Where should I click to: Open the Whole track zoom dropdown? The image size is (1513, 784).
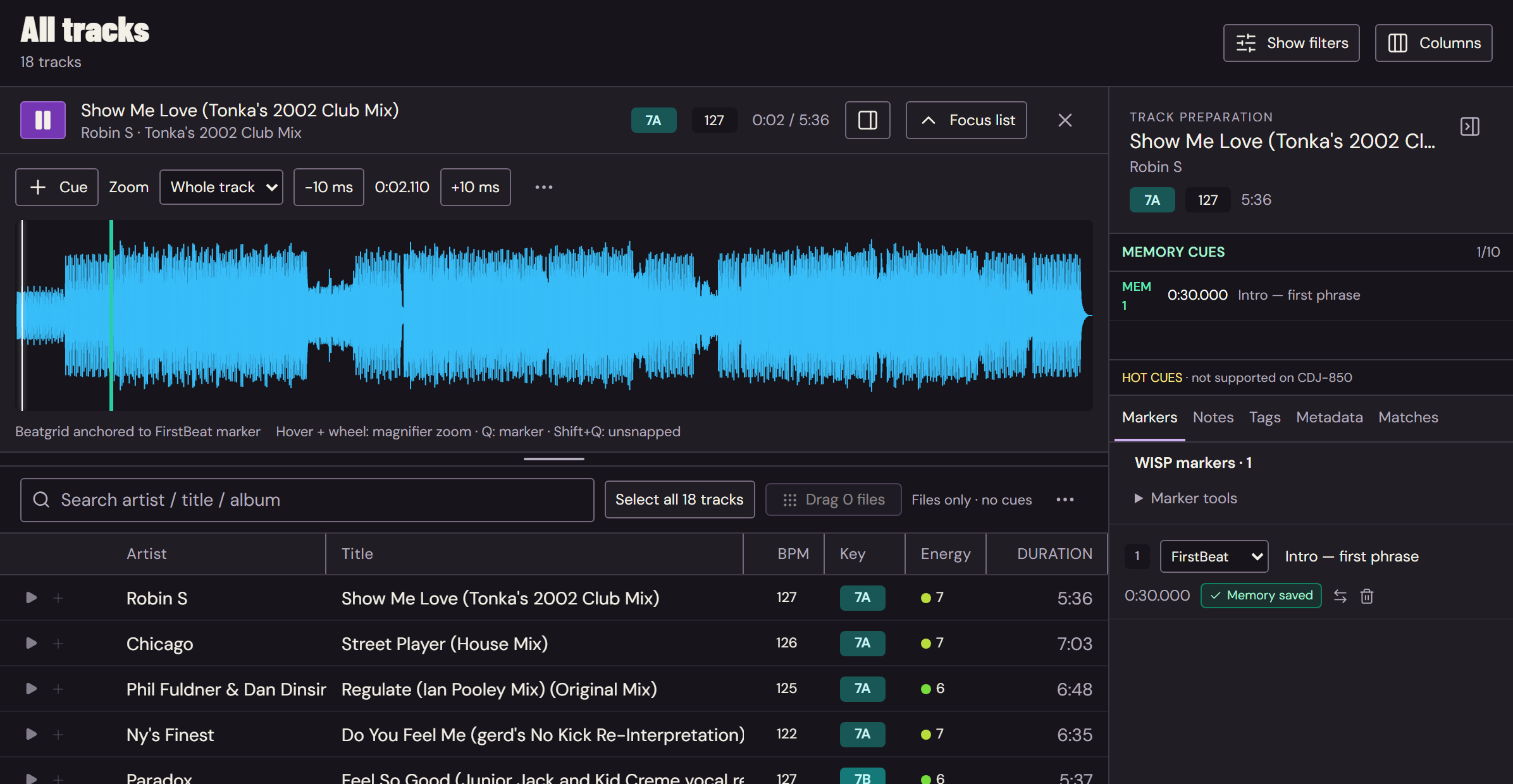(x=221, y=187)
